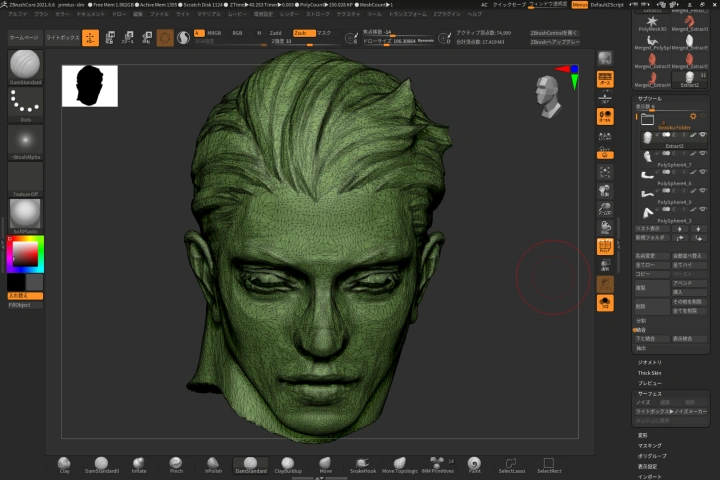Select the hPolish brush
The image size is (720, 480).
pos(213,465)
